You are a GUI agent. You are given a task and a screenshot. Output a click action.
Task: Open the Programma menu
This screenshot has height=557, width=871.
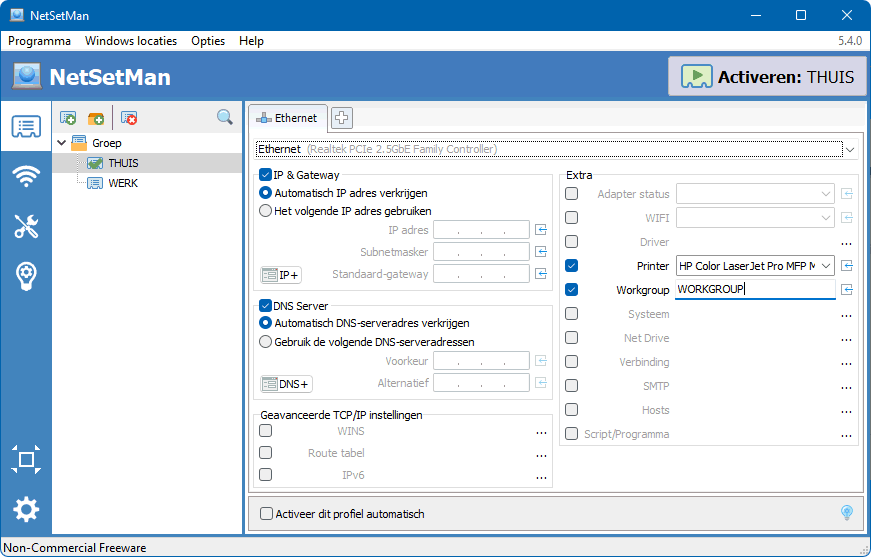point(39,41)
